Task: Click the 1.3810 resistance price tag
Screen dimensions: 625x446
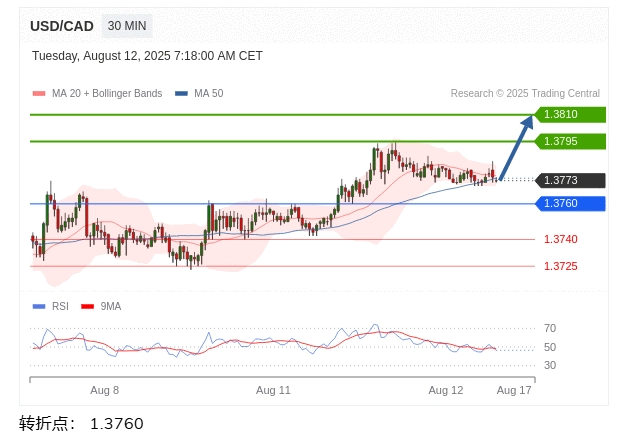Action: click(x=570, y=114)
